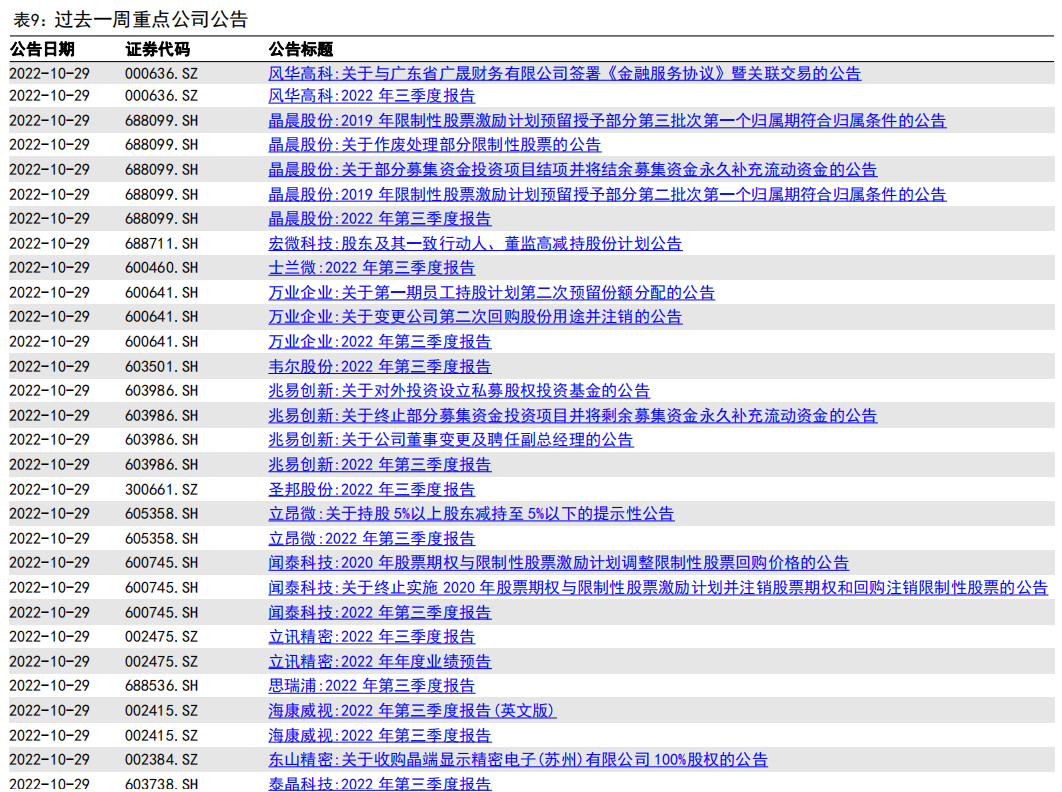Image resolution: width=1062 pixels, height=792 pixels.
Task: Open 万业企业 变更回购股份用途并注销 link
Action: (x=475, y=317)
